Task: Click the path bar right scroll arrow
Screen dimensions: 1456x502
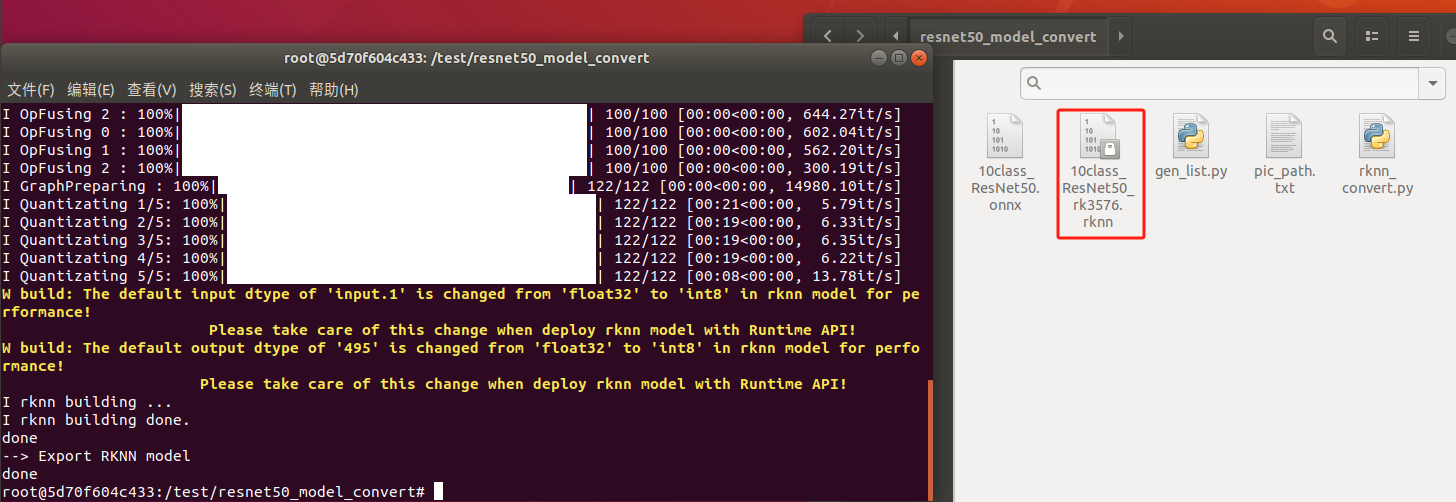Action: [1120, 36]
